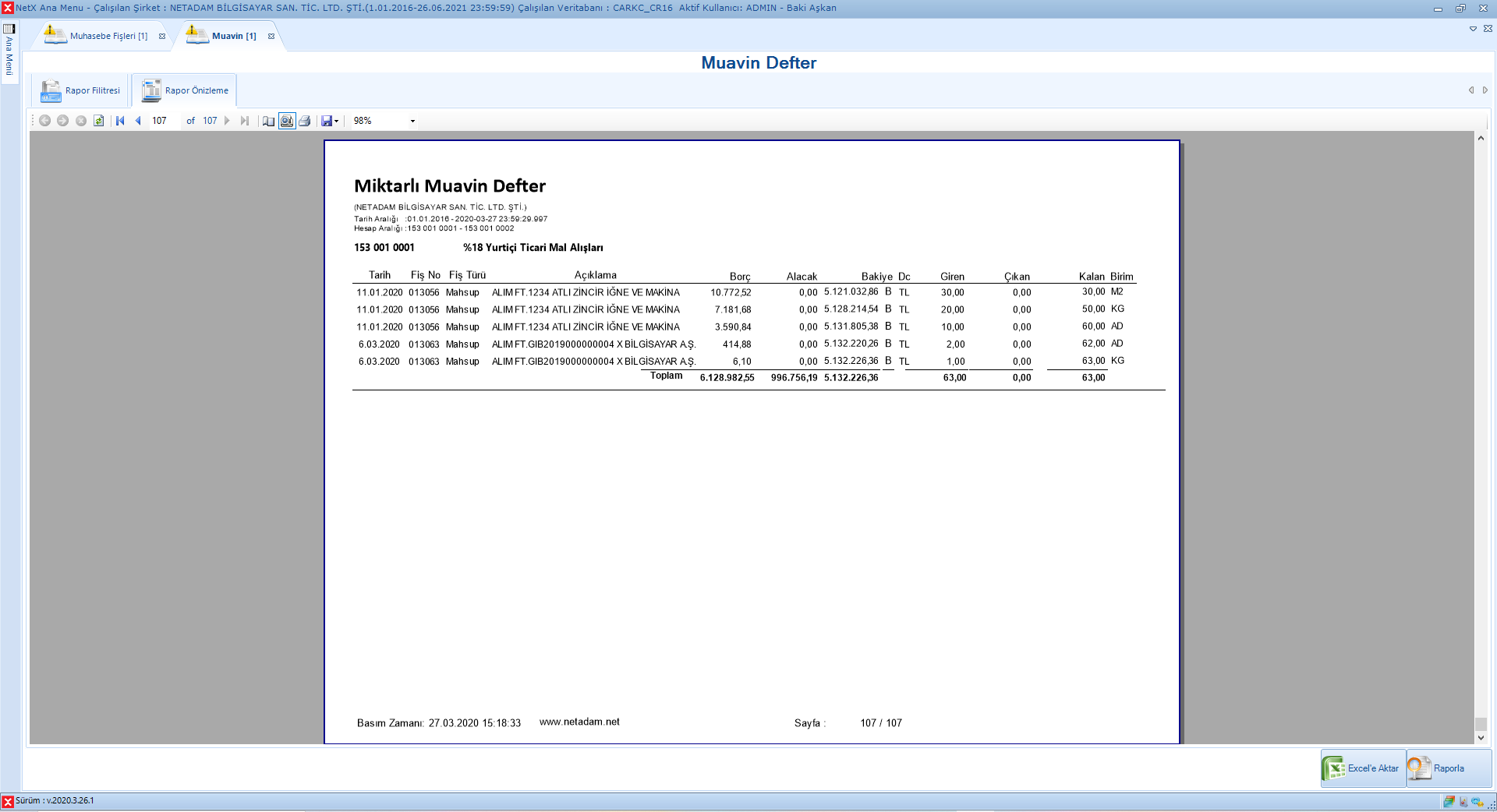Open the Rapor Filitresi tab
The height and width of the screenshot is (812, 1497).
coord(81,91)
